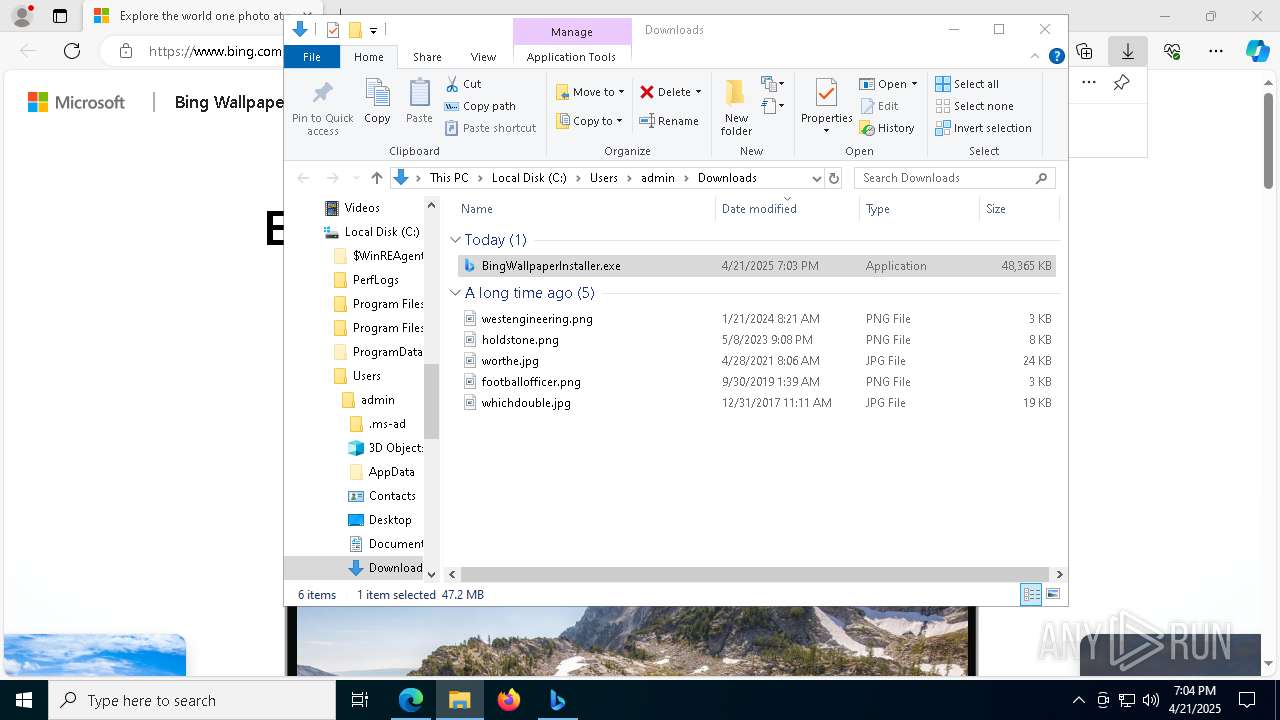Select westengineering.png file
Image resolution: width=1280 pixels, height=720 pixels.
tap(757, 319)
